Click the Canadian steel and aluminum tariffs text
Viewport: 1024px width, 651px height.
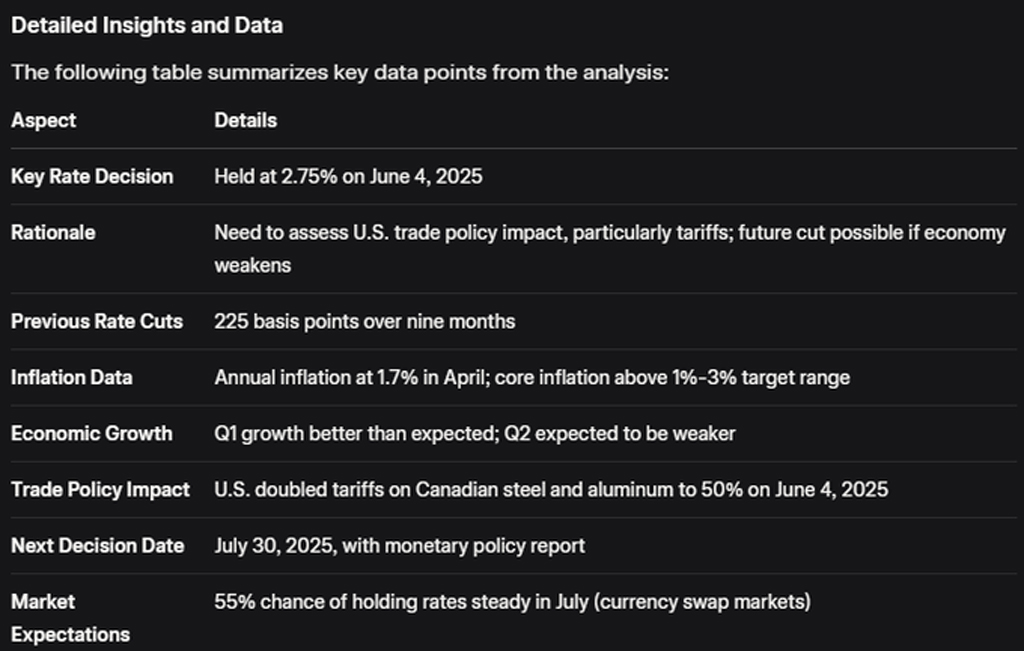[551, 489]
